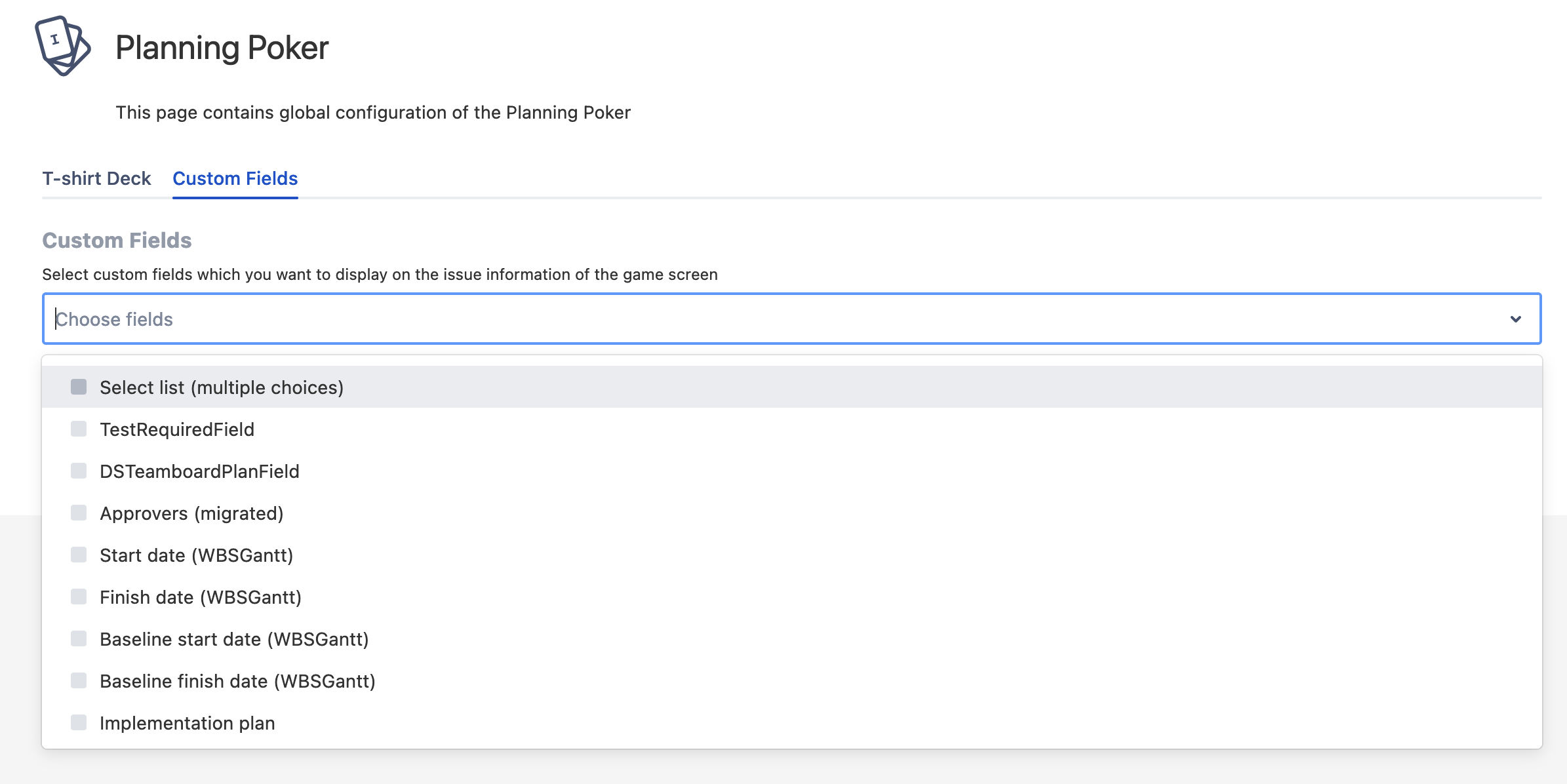Enable the Baseline finish date (WBSGantt) checkbox
The width and height of the screenshot is (1567, 784).
[79, 680]
